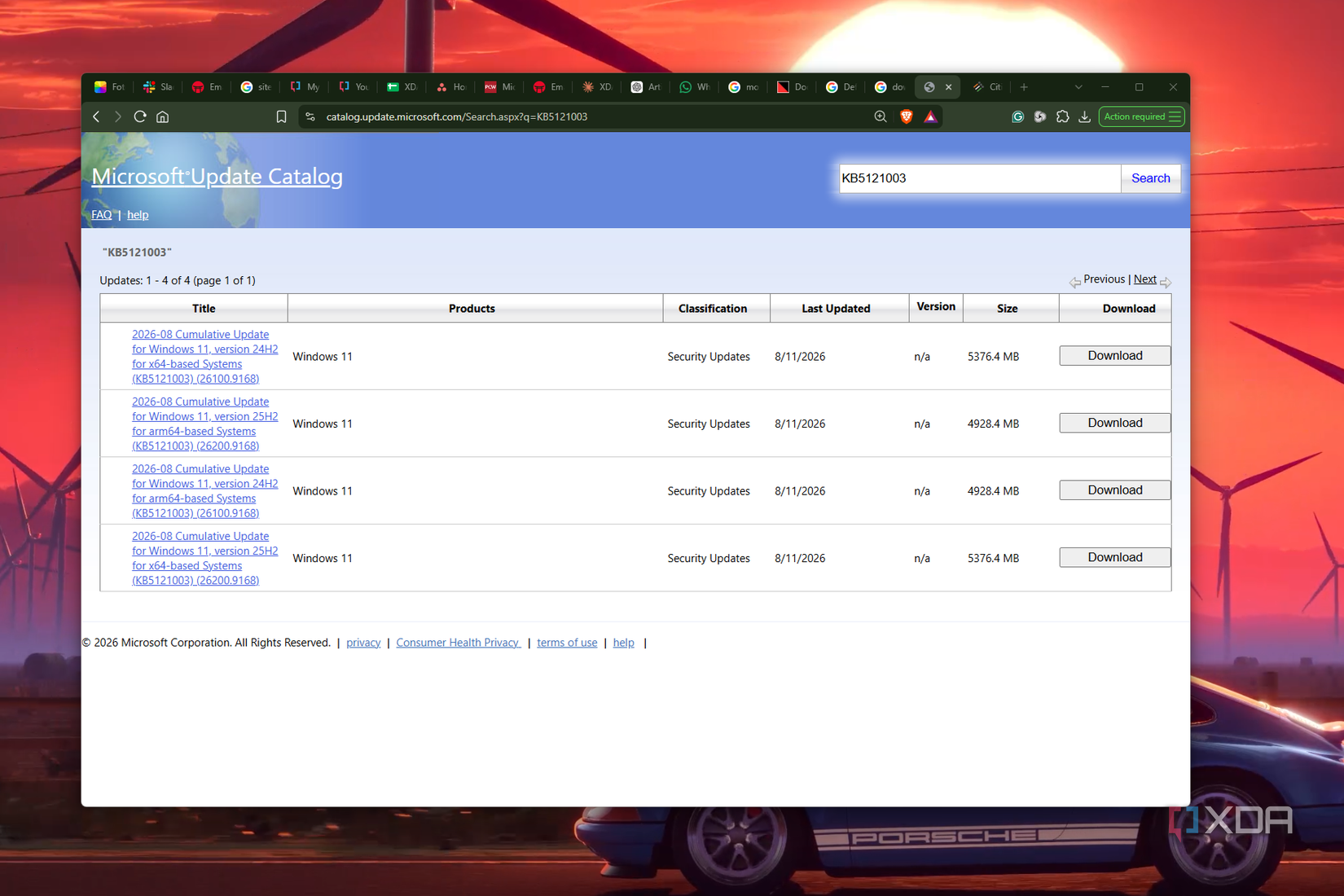
Task: Switch to the Google 'dow' tab
Action: coord(890,87)
